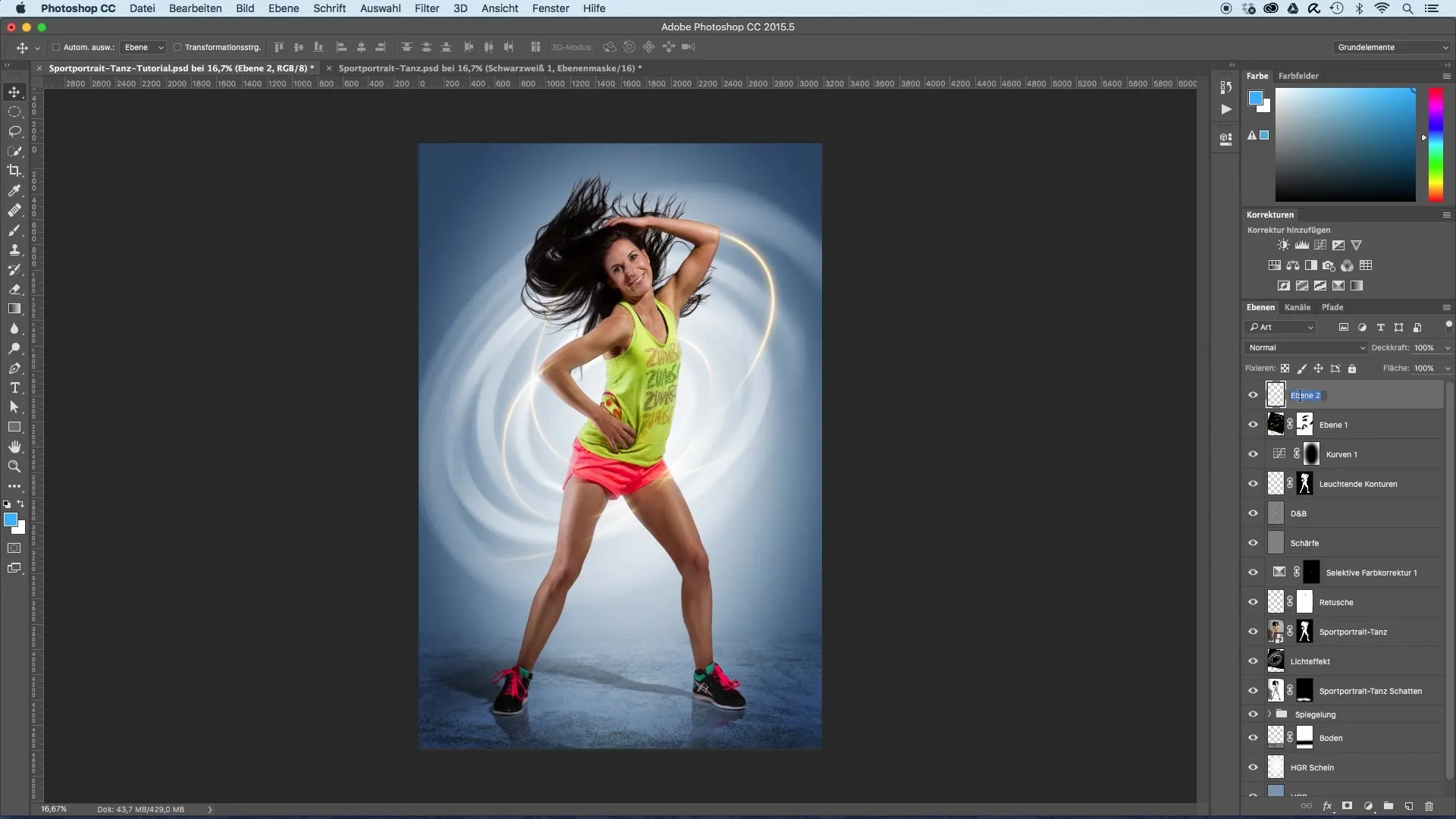Select the Pen tool
Image resolution: width=1456 pixels, height=819 pixels.
pyautogui.click(x=14, y=368)
